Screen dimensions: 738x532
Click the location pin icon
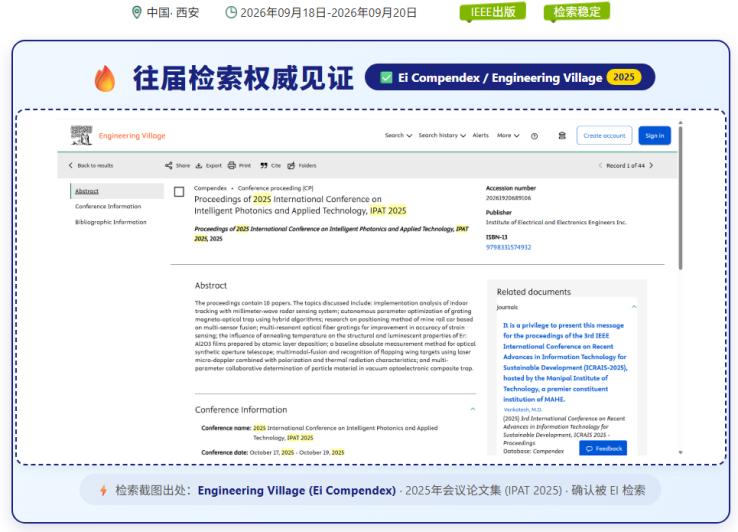pos(136,12)
